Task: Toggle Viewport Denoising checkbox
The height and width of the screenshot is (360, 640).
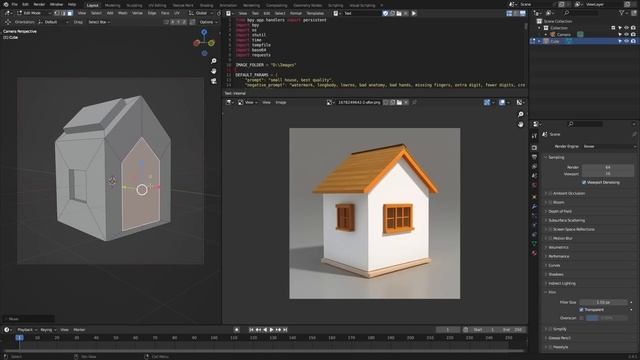Action: (584, 182)
